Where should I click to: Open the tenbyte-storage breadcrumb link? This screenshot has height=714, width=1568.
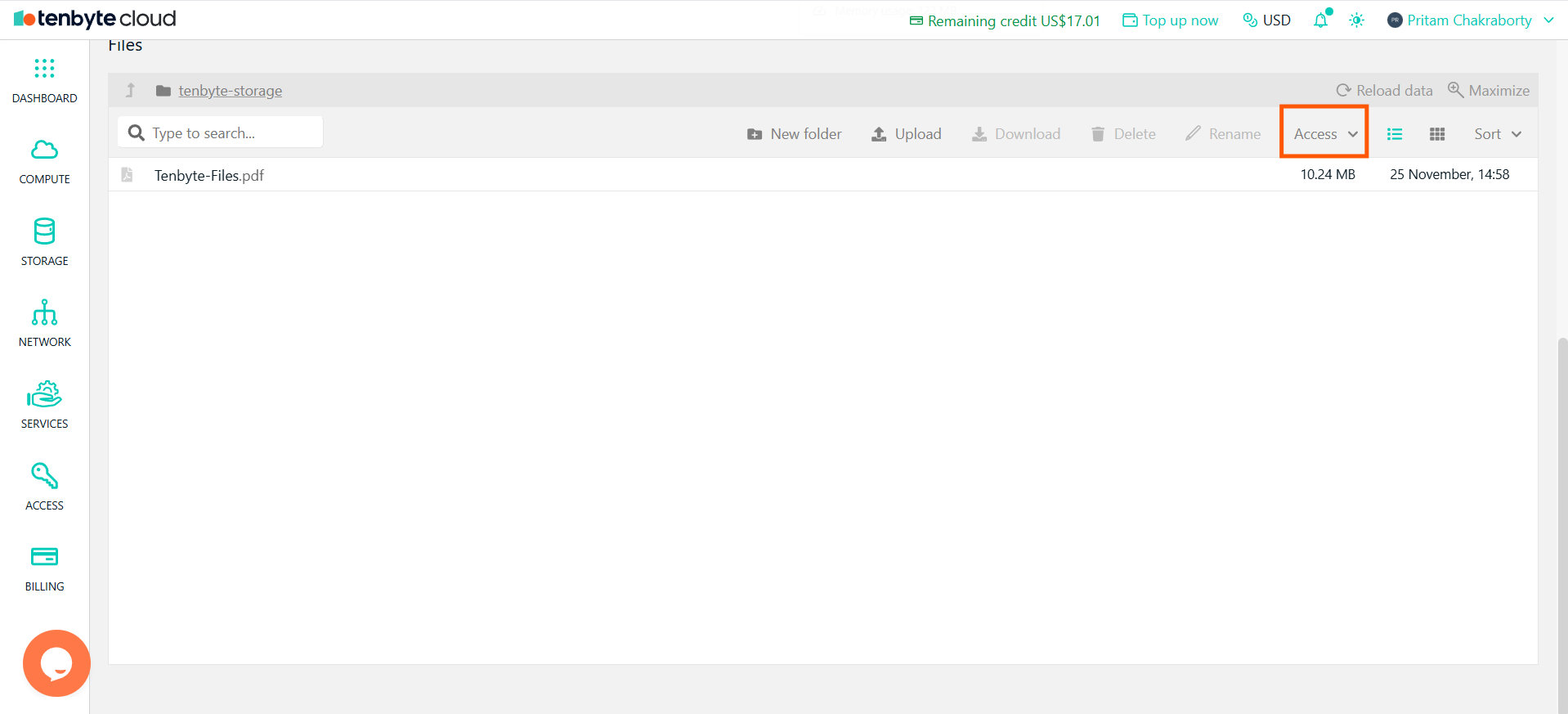click(231, 91)
